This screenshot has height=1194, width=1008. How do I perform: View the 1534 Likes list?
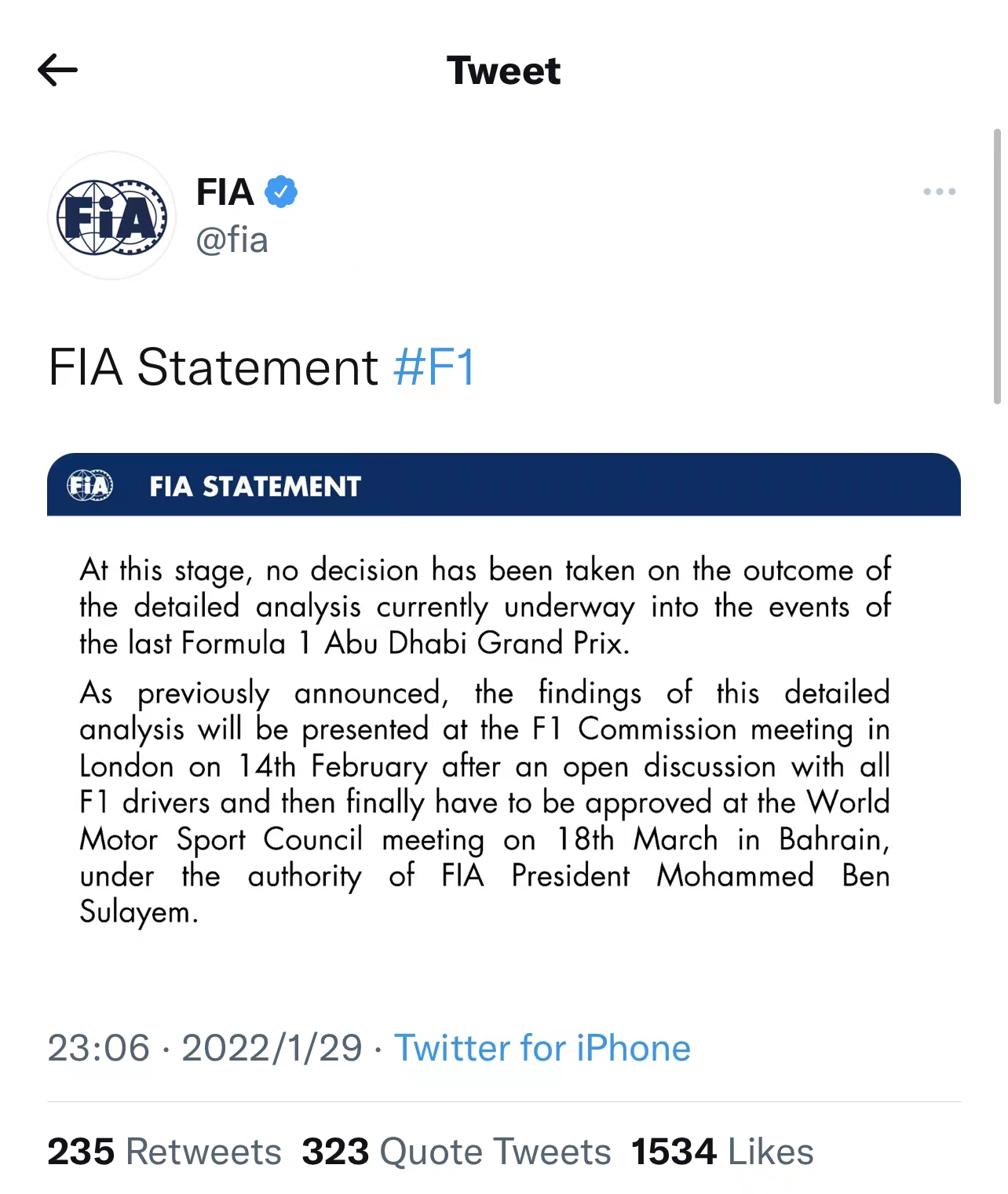click(722, 1152)
